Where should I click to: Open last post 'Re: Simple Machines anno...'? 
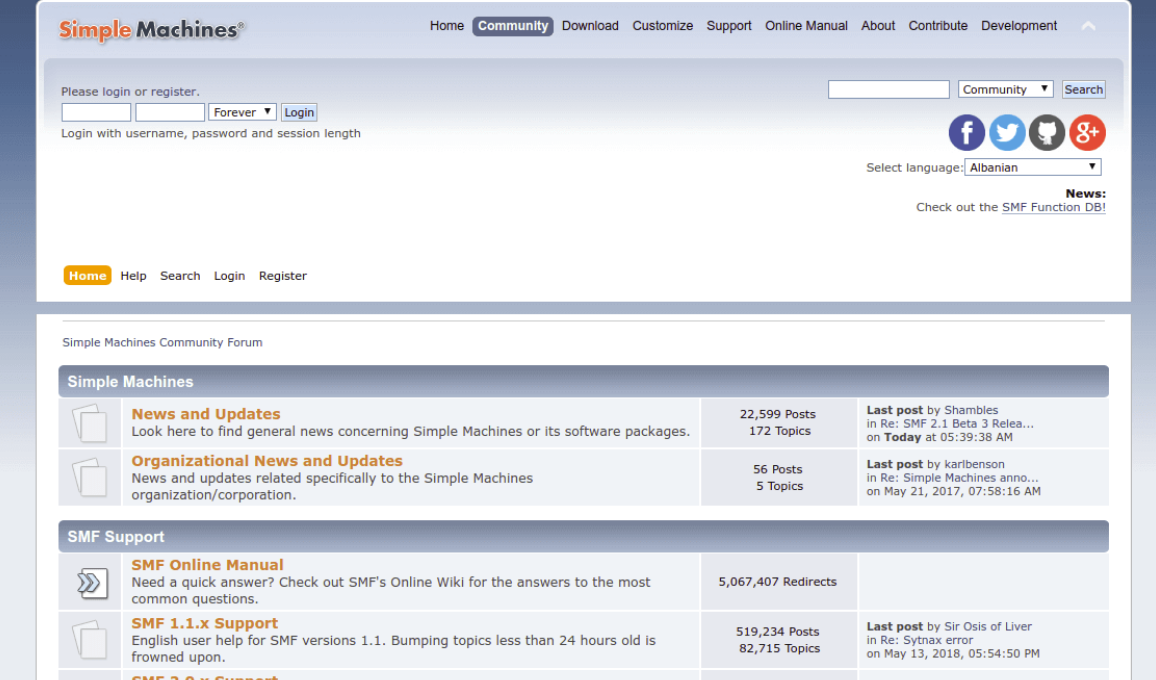pyautogui.click(x=959, y=478)
